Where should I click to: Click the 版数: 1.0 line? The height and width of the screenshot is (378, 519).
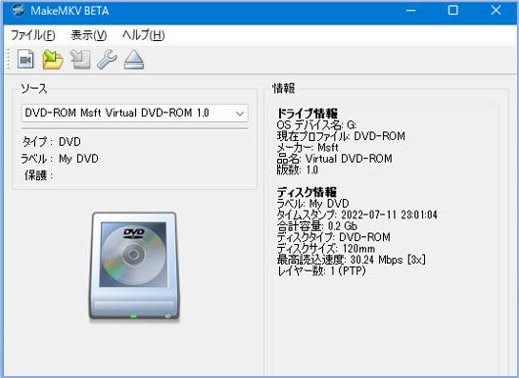pos(297,170)
